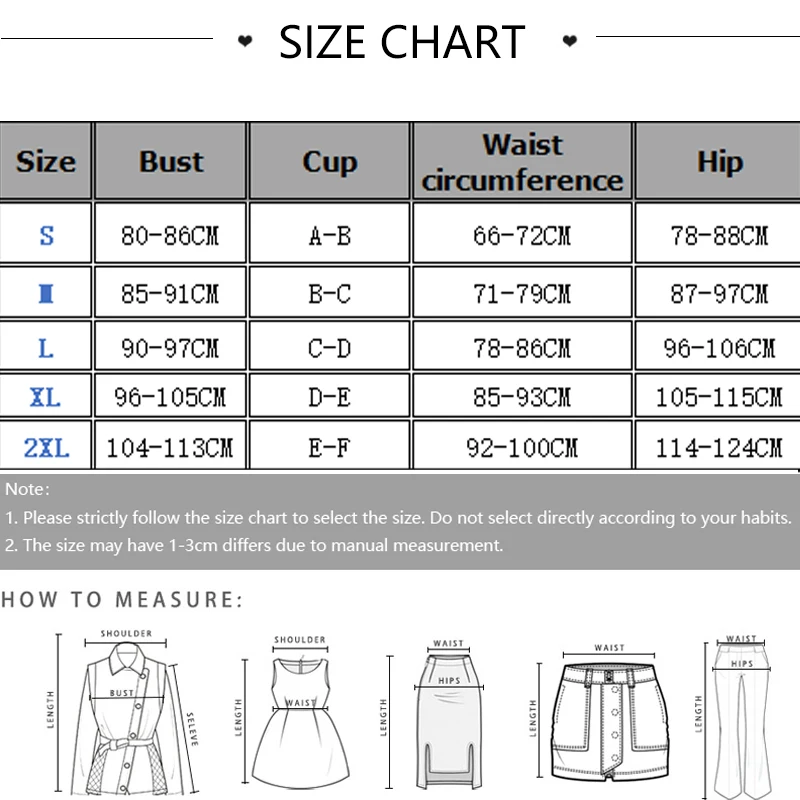Click the 2XL size row label
The image size is (800, 800).
click(x=46, y=448)
